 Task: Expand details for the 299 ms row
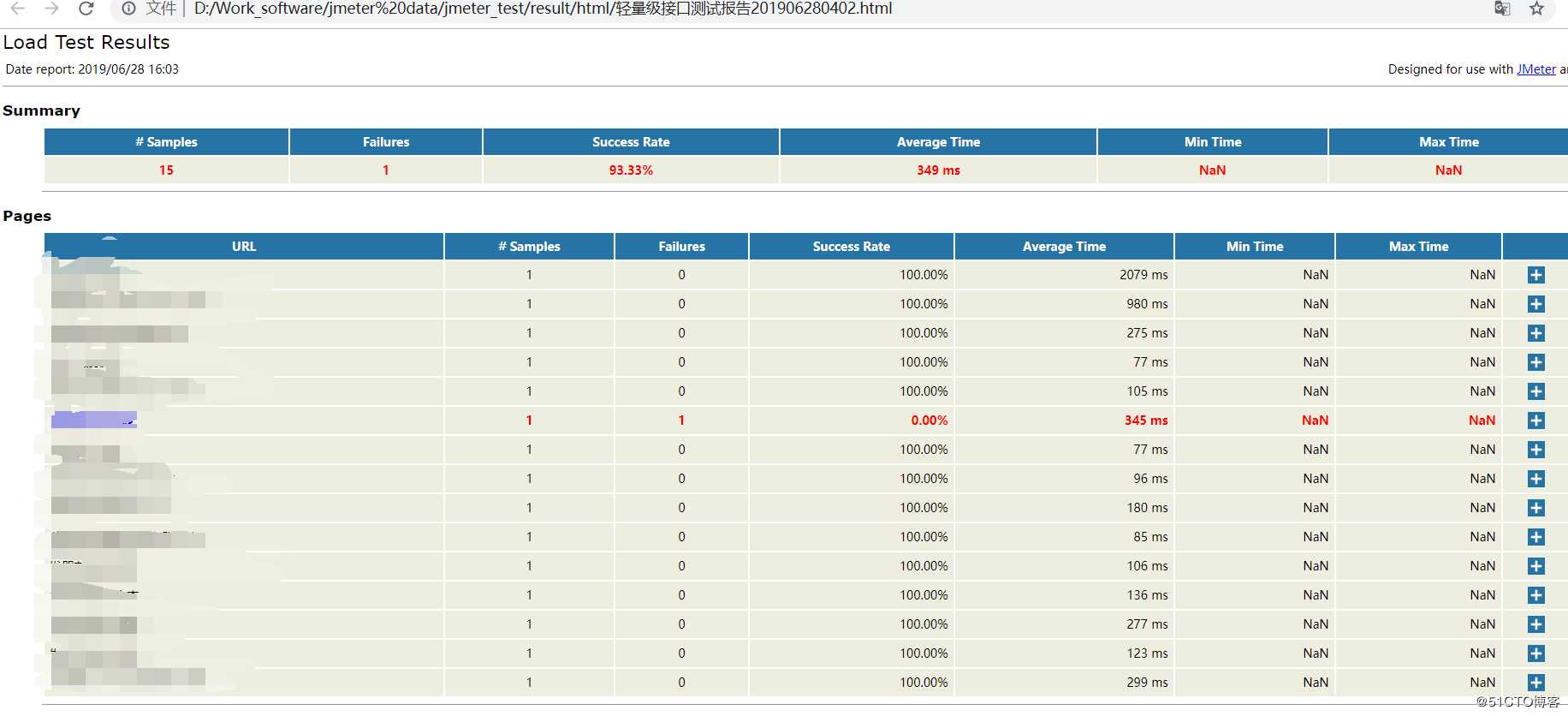[x=1536, y=683]
